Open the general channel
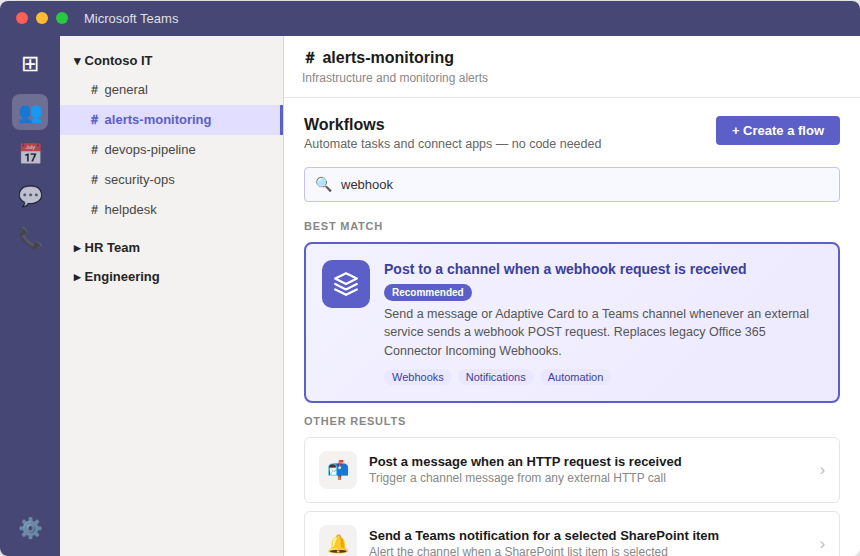Screen dimensions: 860x556 click(x=172, y=90)
